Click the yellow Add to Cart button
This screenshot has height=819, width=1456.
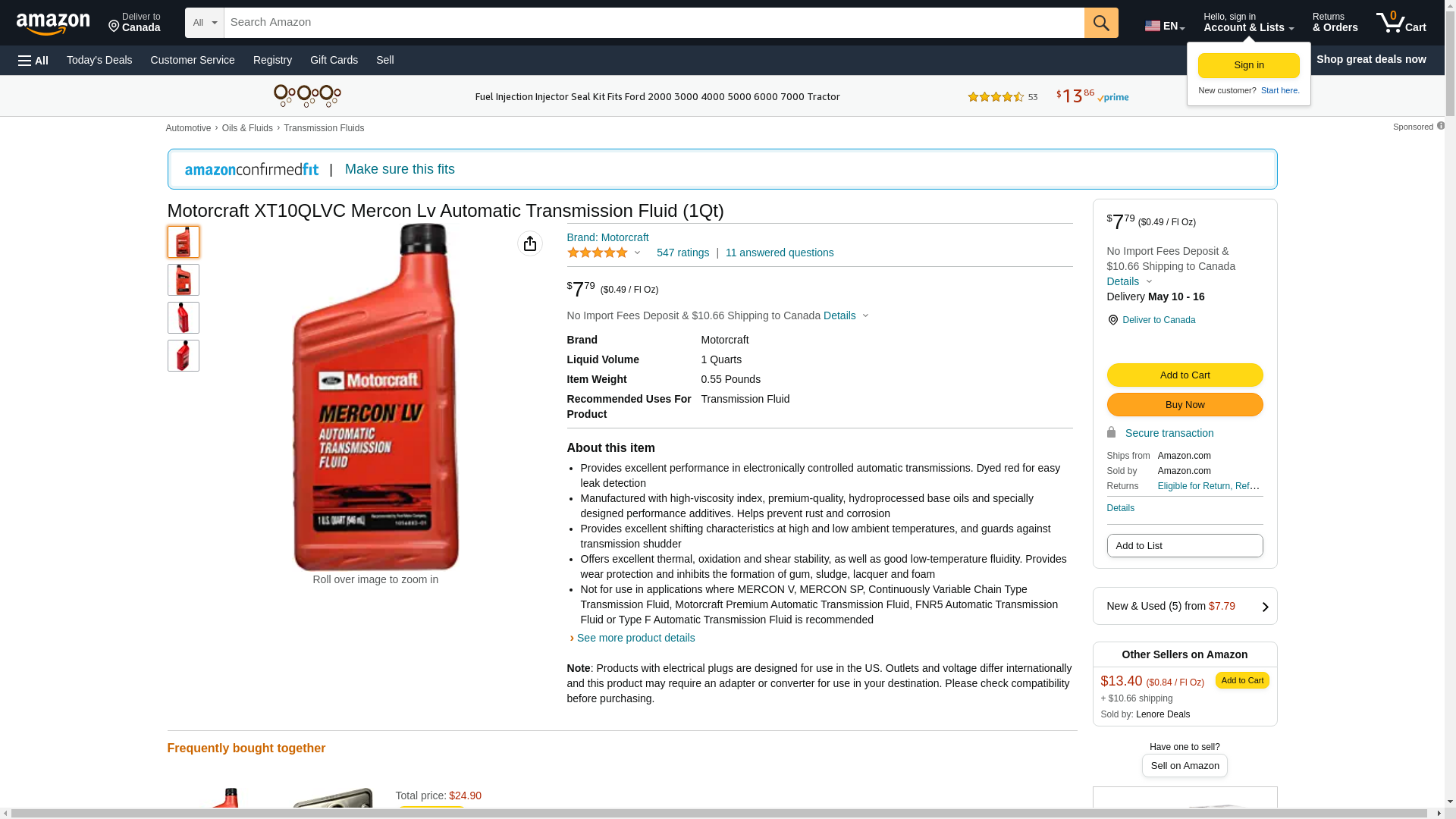(1185, 375)
